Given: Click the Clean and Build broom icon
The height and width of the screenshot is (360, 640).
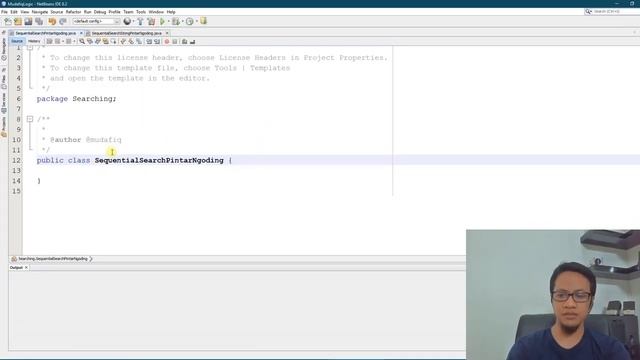Looking at the screenshot, I should click(151, 21).
